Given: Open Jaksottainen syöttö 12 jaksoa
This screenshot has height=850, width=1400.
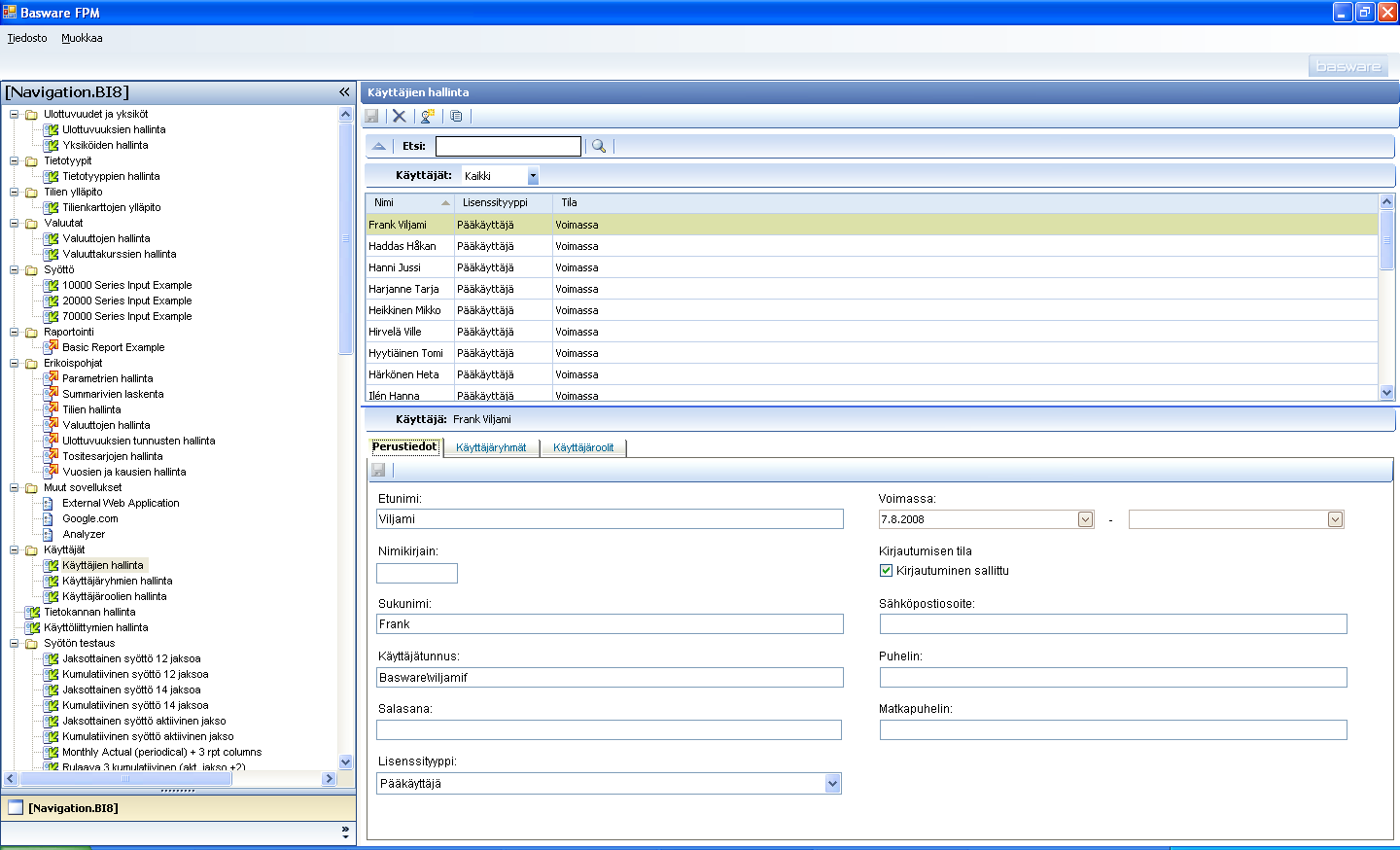Looking at the screenshot, I should pos(131,658).
